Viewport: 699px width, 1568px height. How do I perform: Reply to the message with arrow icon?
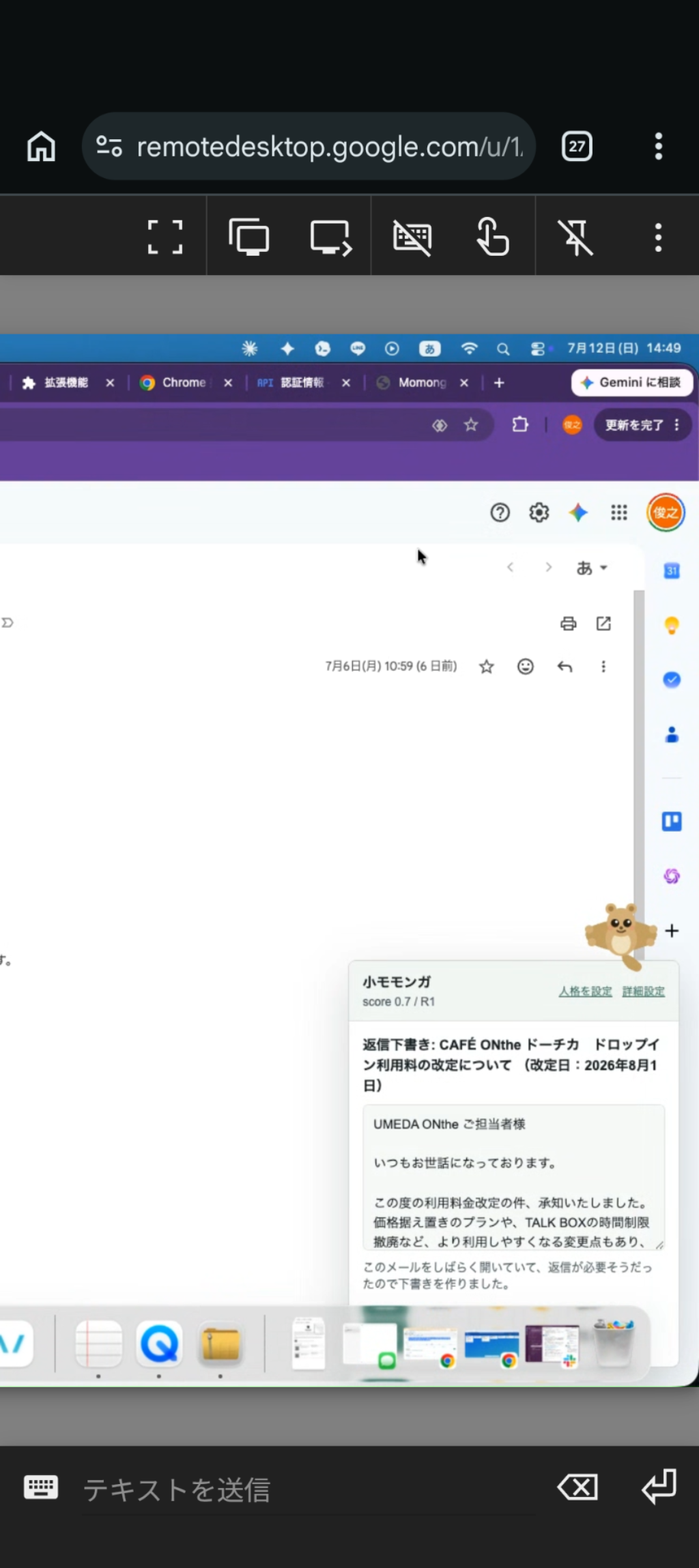point(565,667)
